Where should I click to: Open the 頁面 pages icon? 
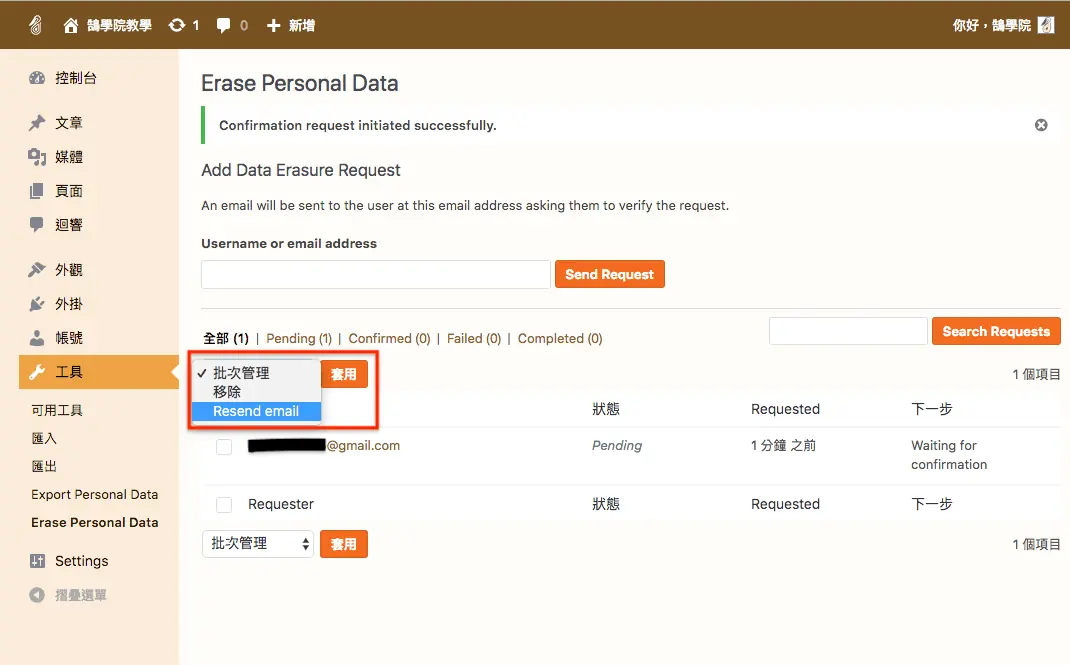[x=37, y=191]
